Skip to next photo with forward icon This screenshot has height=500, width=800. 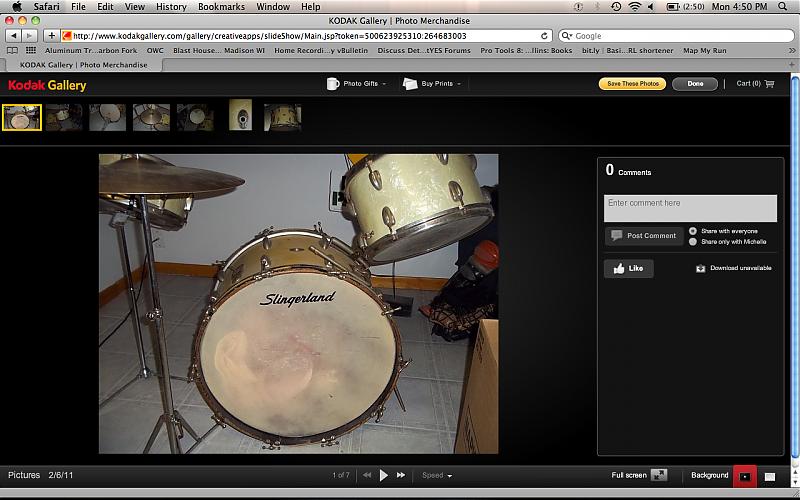401,475
